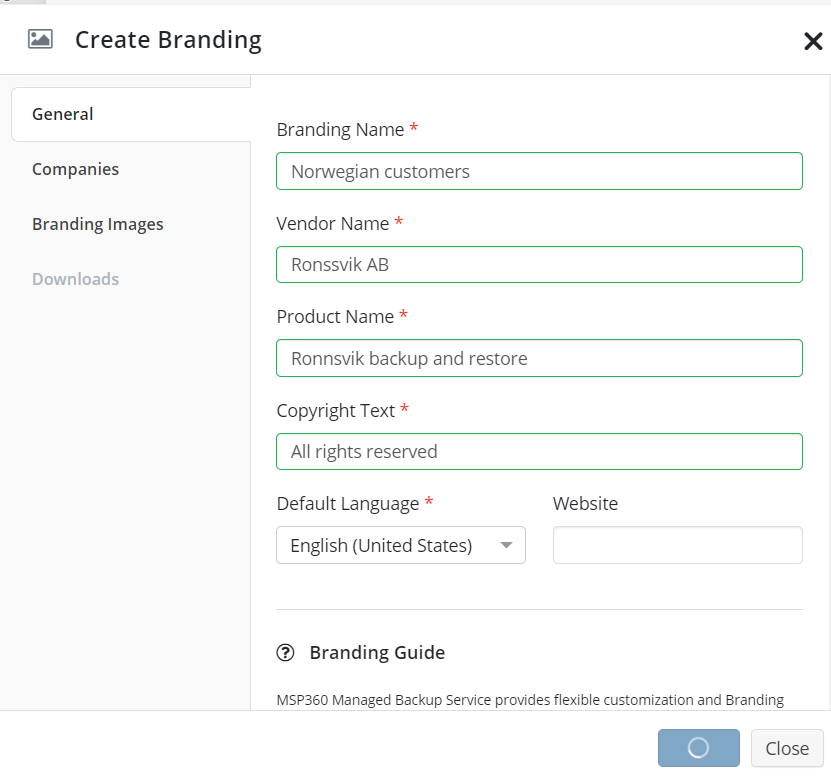Click the Branding Guide help icon

285,652
